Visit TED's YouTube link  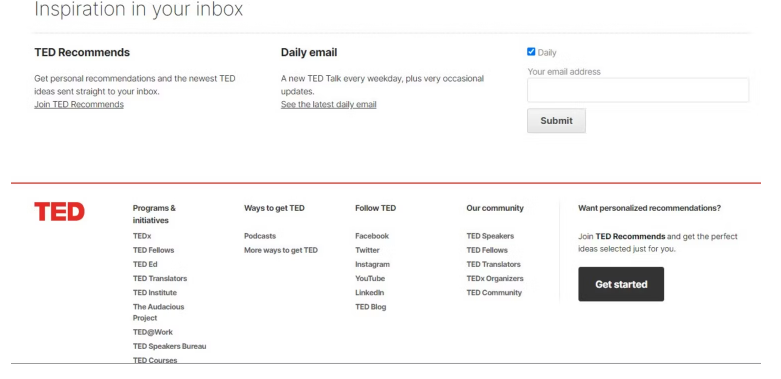click(x=370, y=278)
